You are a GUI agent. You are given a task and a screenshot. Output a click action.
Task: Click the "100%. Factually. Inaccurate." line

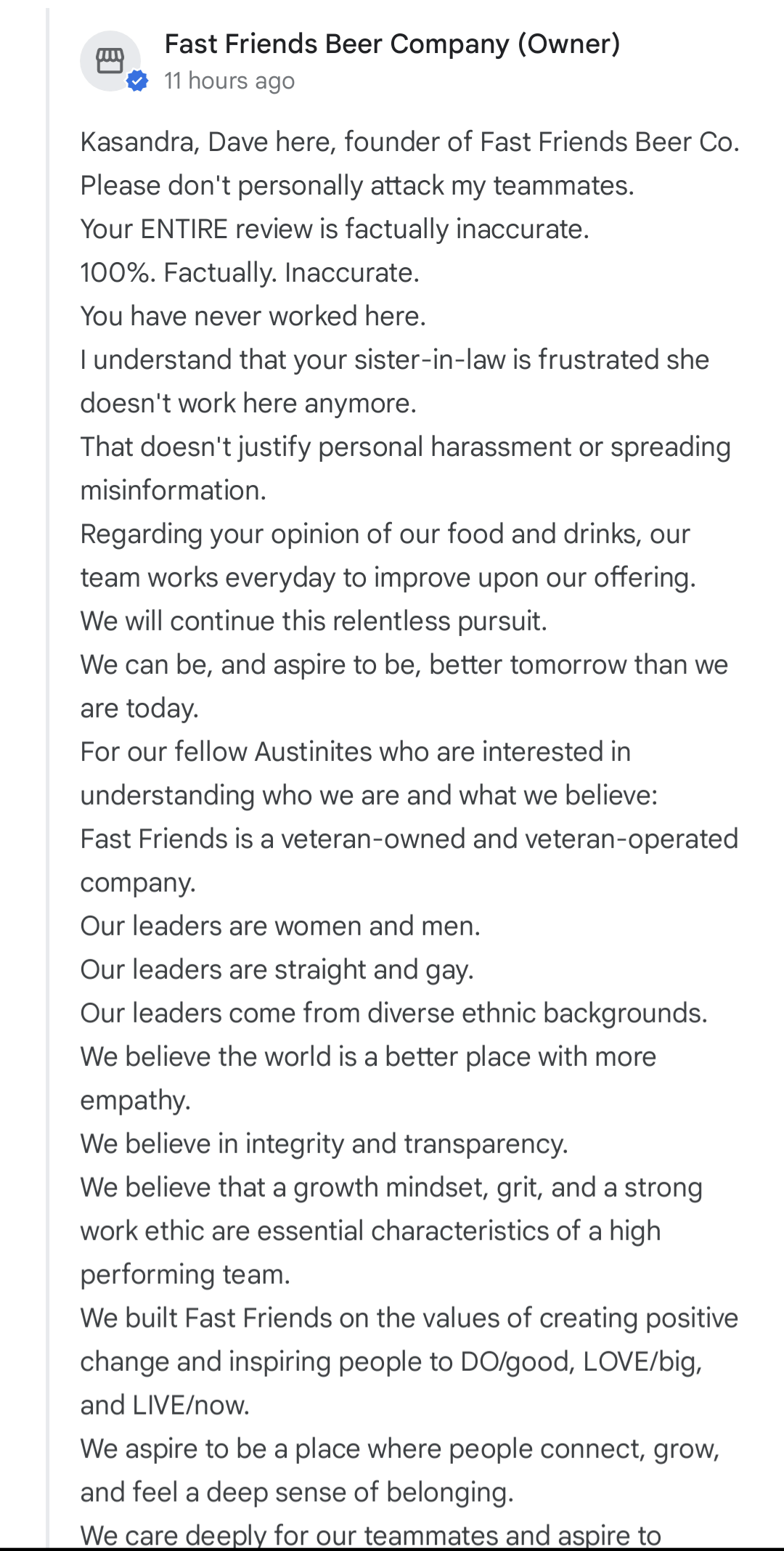click(250, 273)
